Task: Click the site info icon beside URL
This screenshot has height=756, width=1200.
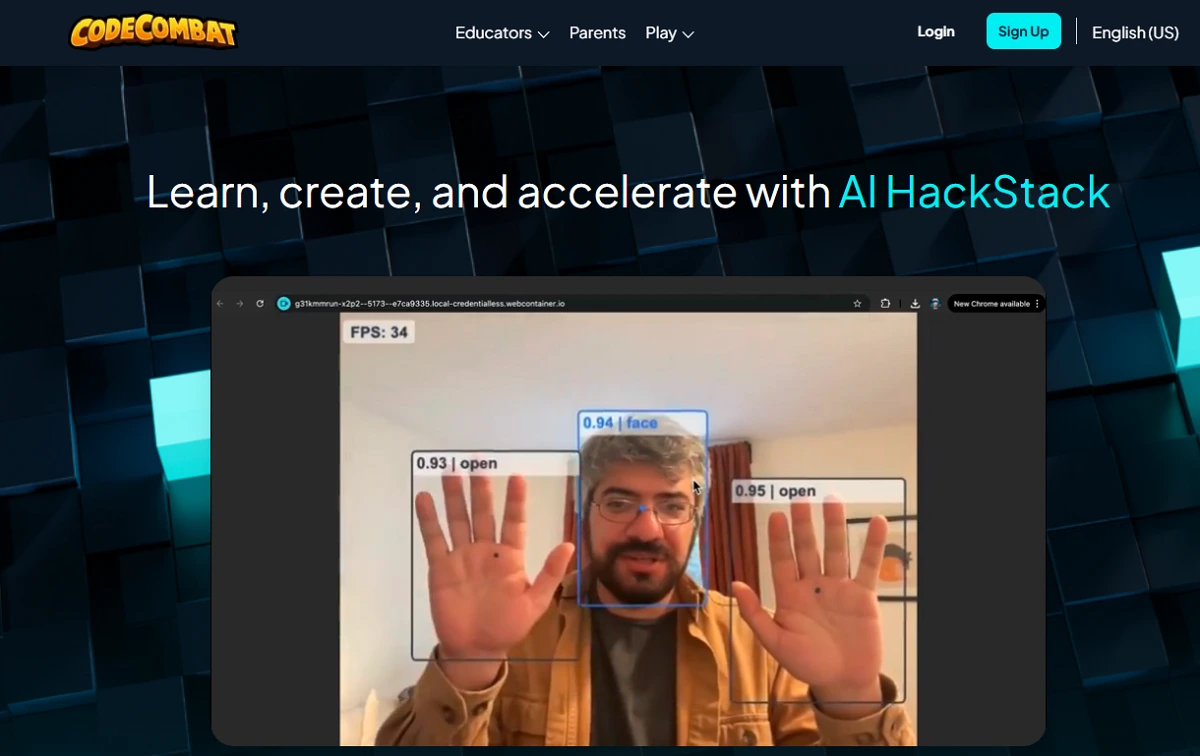Action: pyautogui.click(x=283, y=304)
